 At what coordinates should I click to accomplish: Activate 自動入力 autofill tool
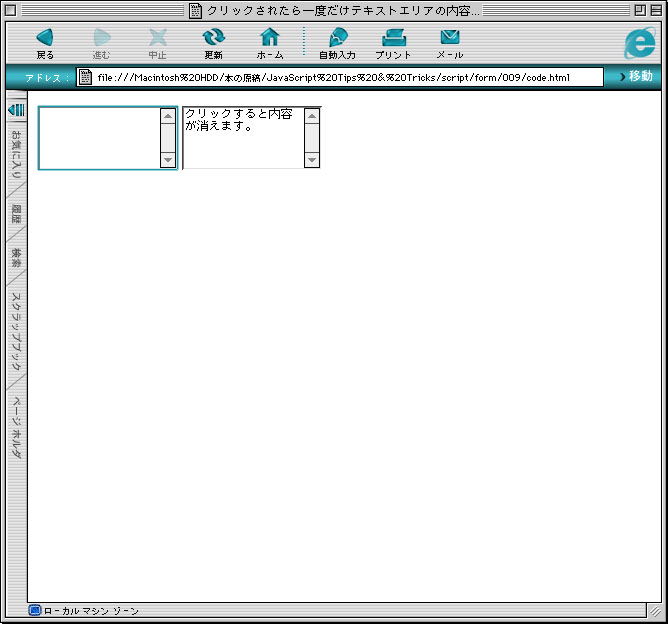click(x=337, y=43)
